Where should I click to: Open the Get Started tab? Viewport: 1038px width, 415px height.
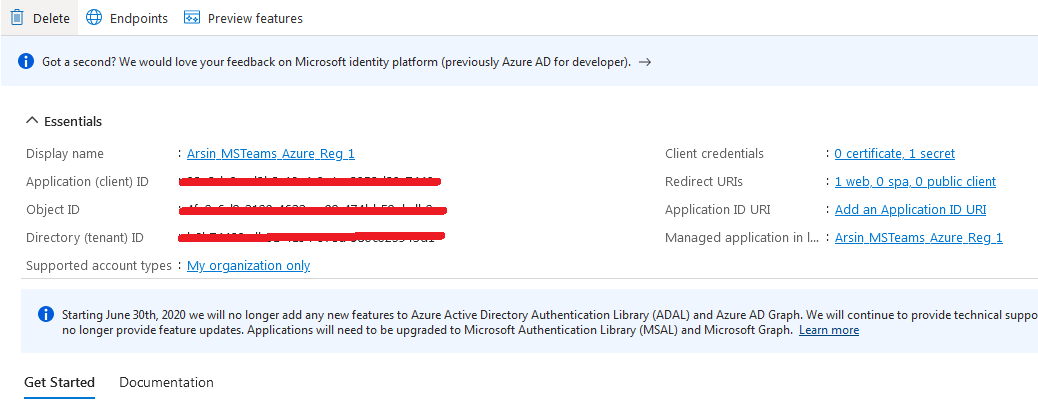(x=60, y=383)
